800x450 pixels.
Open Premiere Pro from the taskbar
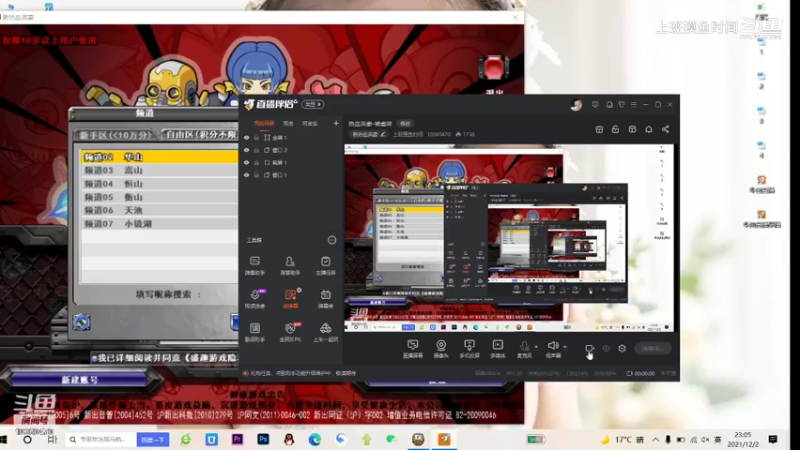(237, 439)
